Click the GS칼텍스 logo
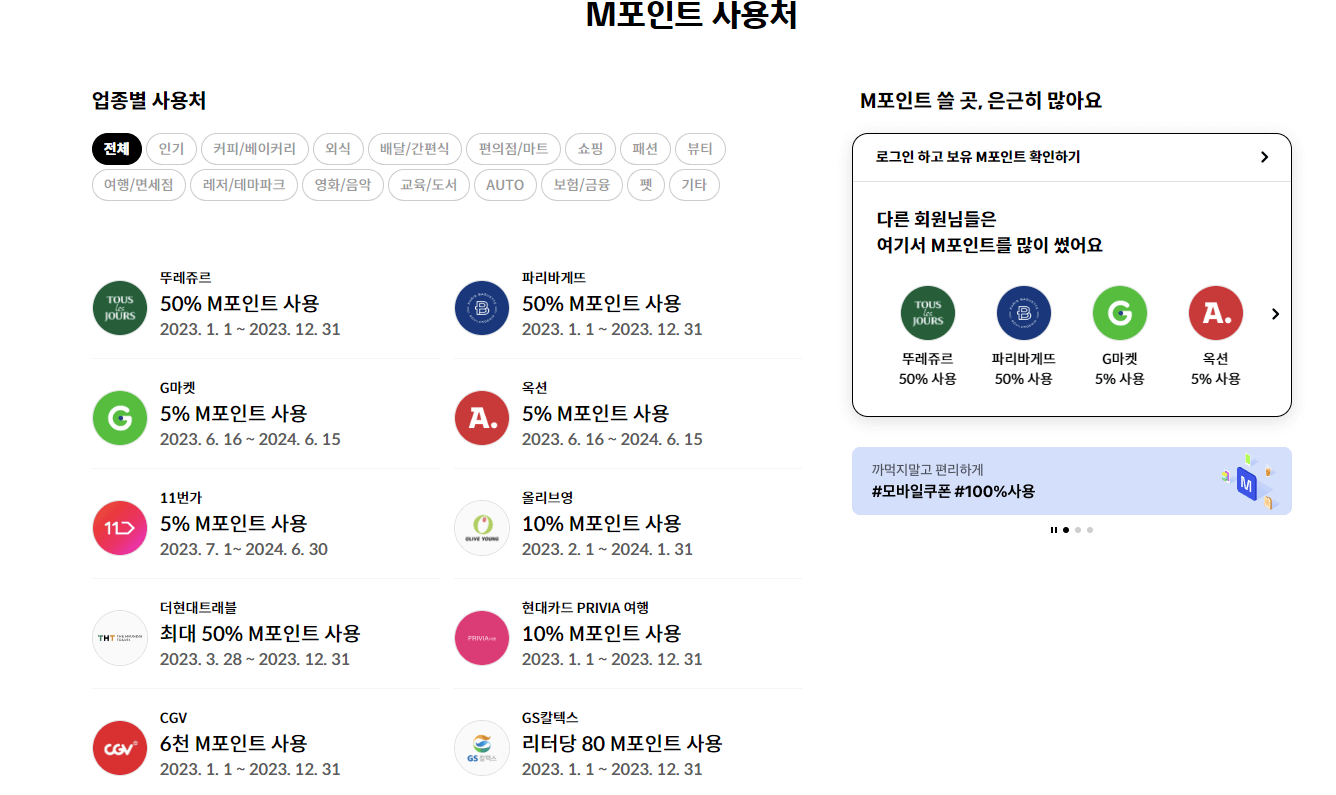The image size is (1336, 795). (482, 748)
